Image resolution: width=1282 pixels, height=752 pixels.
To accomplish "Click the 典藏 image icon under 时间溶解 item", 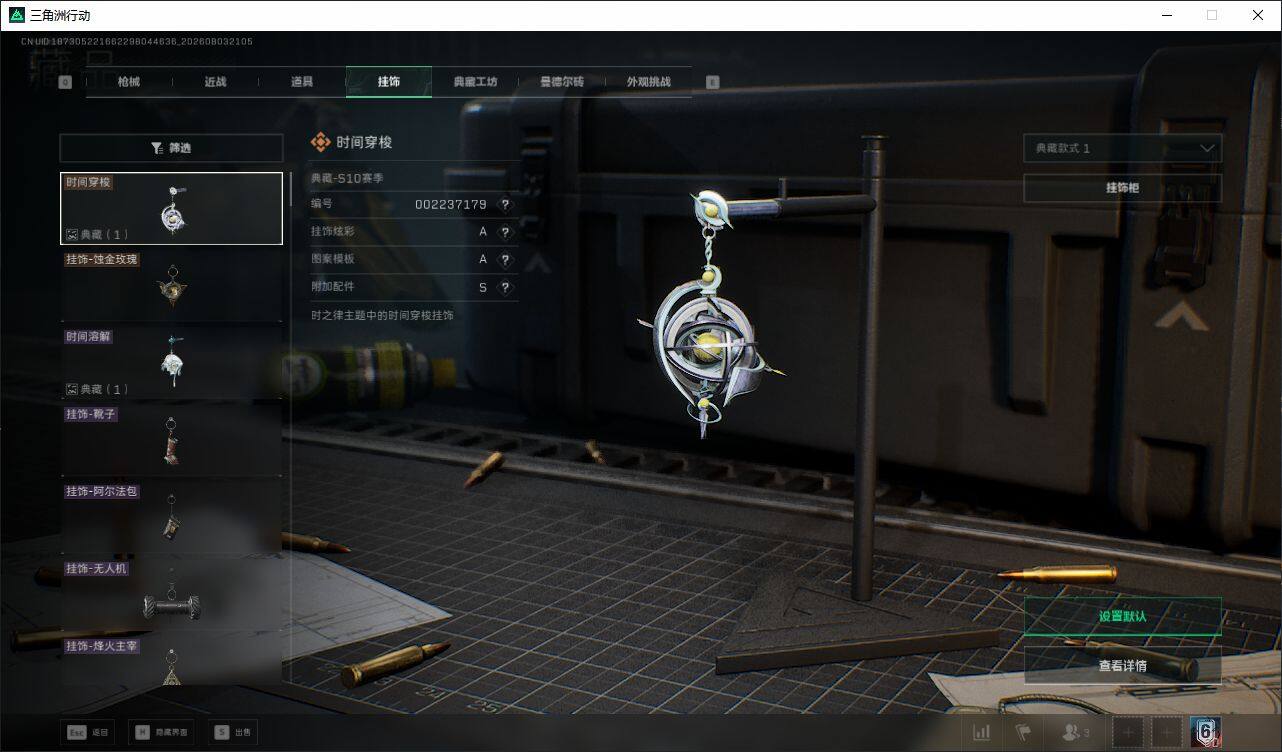I will pos(72,389).
